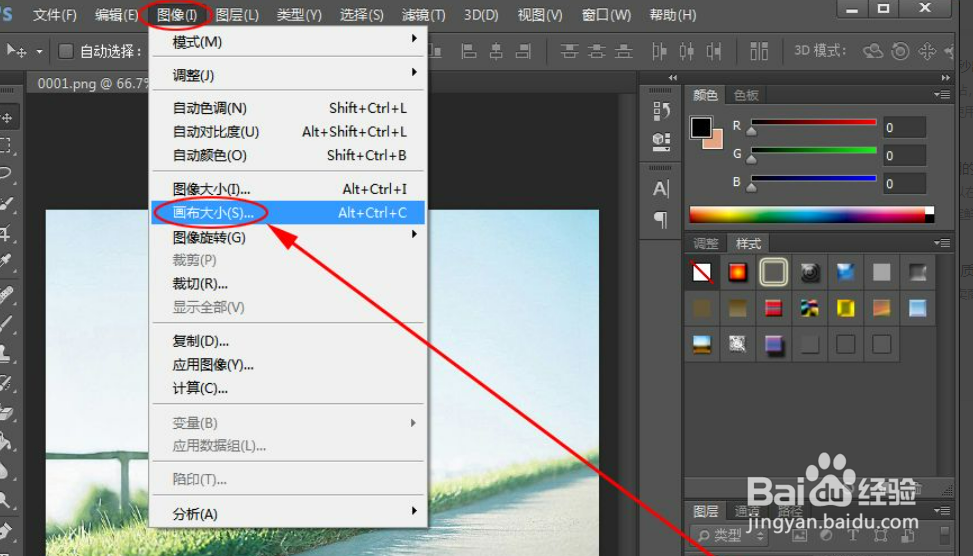Click the foreground black color swatch

(701, 127)
